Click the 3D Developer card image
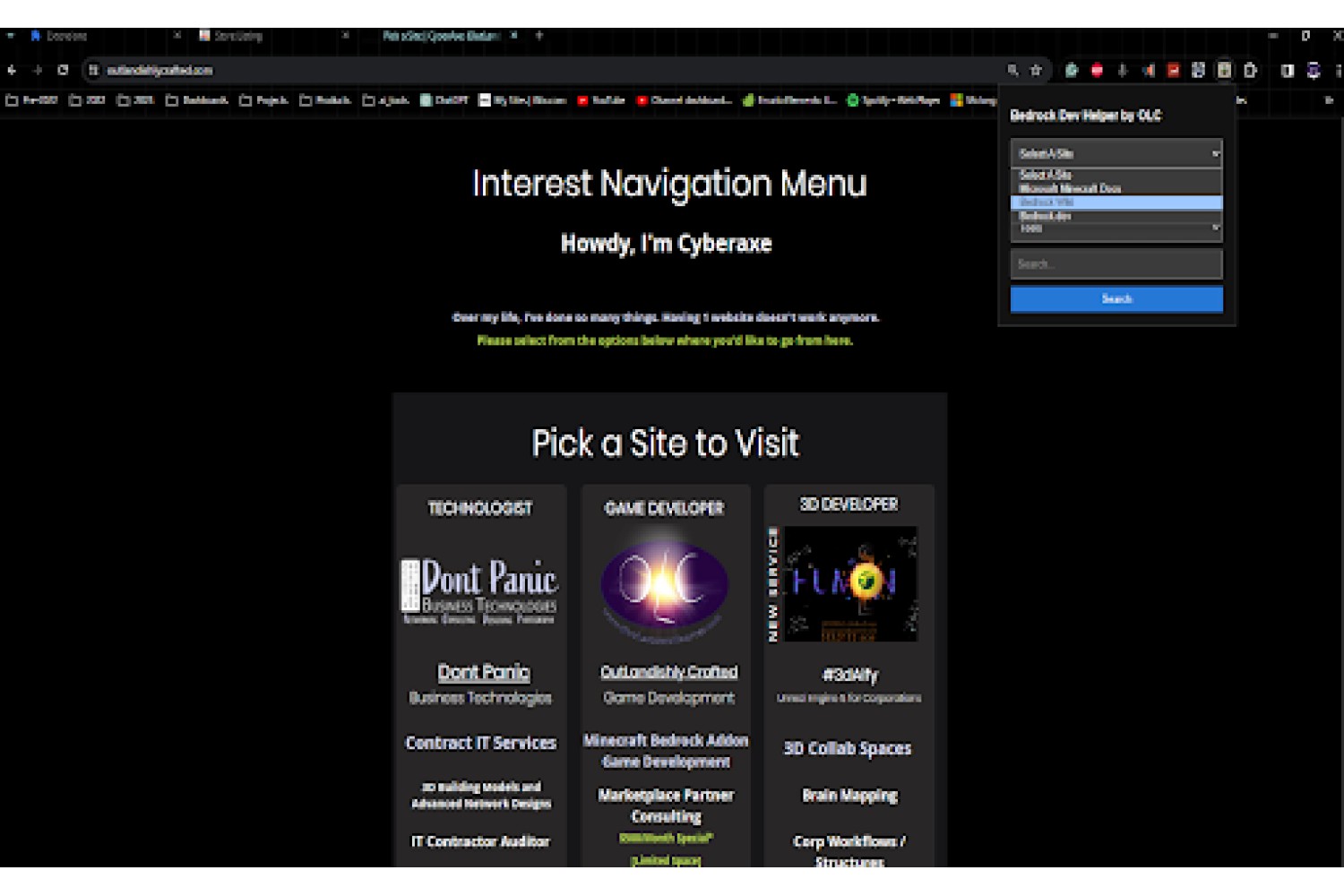 [x=843, y=584]
